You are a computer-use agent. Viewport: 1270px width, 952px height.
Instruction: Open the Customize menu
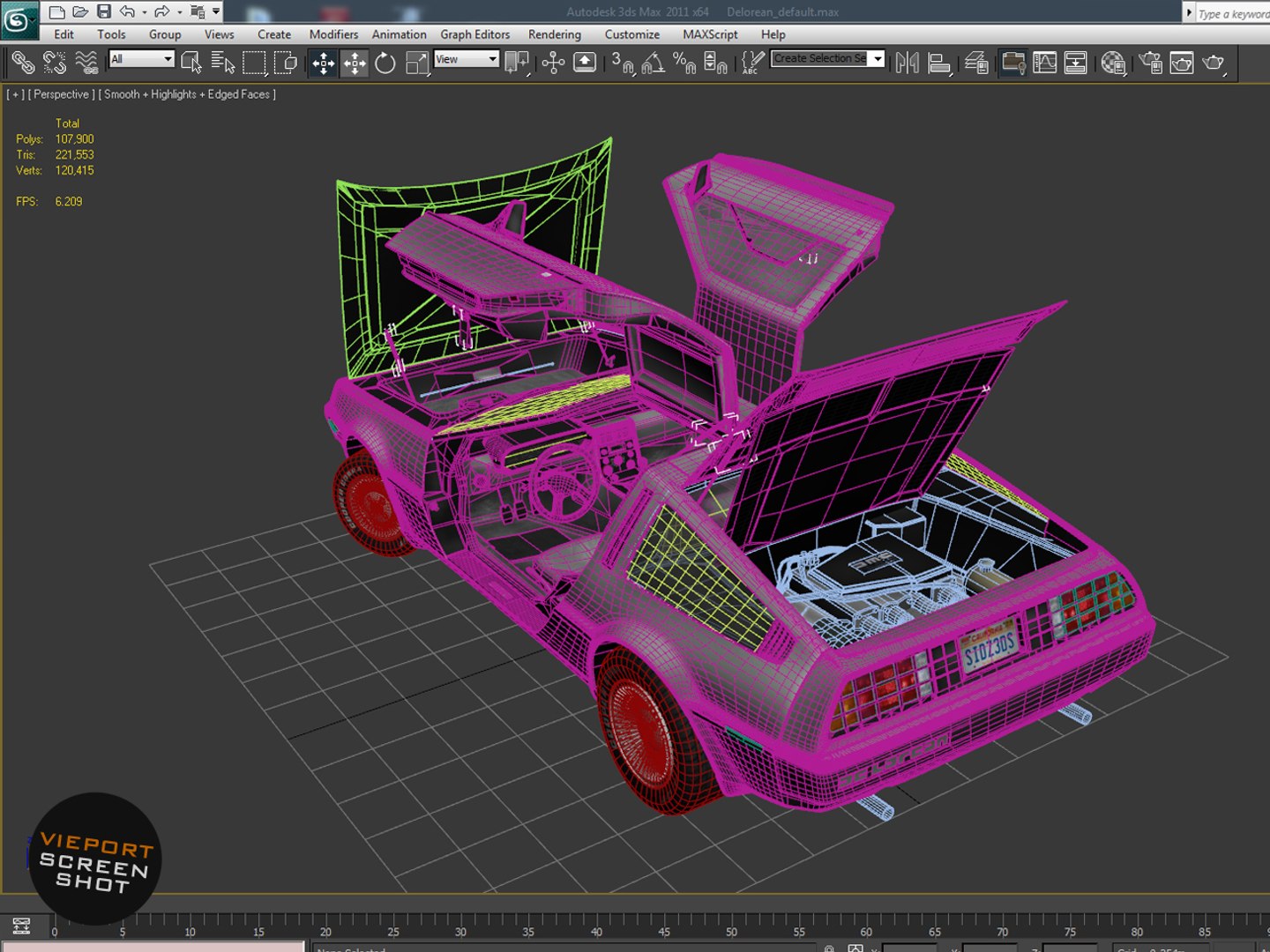[632, 34]
